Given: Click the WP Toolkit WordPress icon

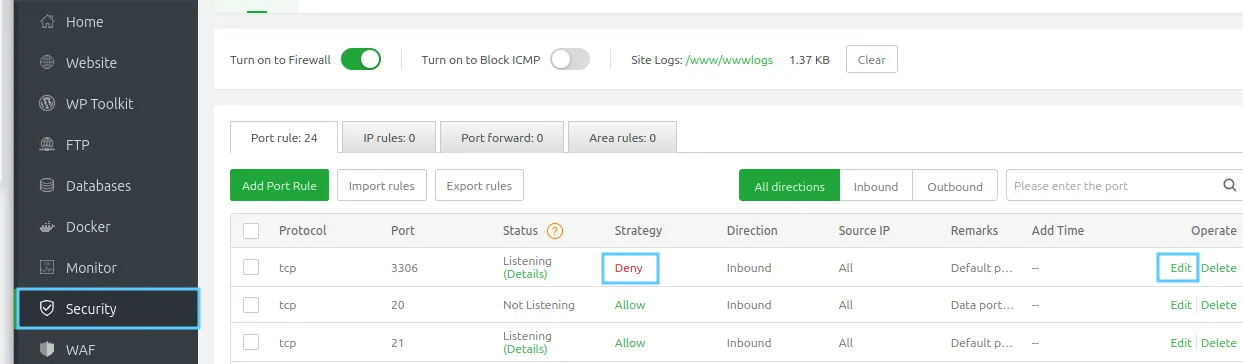Looking at the screenshot, I should coord(46,104).
